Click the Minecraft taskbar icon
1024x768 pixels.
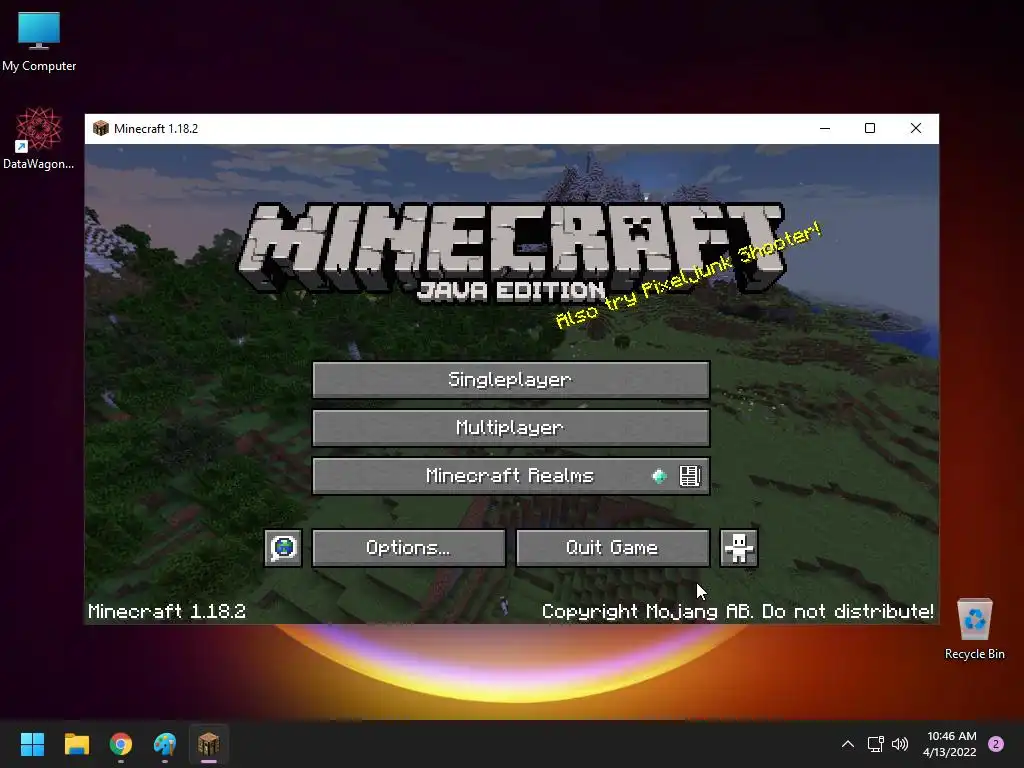pos(209,744)
